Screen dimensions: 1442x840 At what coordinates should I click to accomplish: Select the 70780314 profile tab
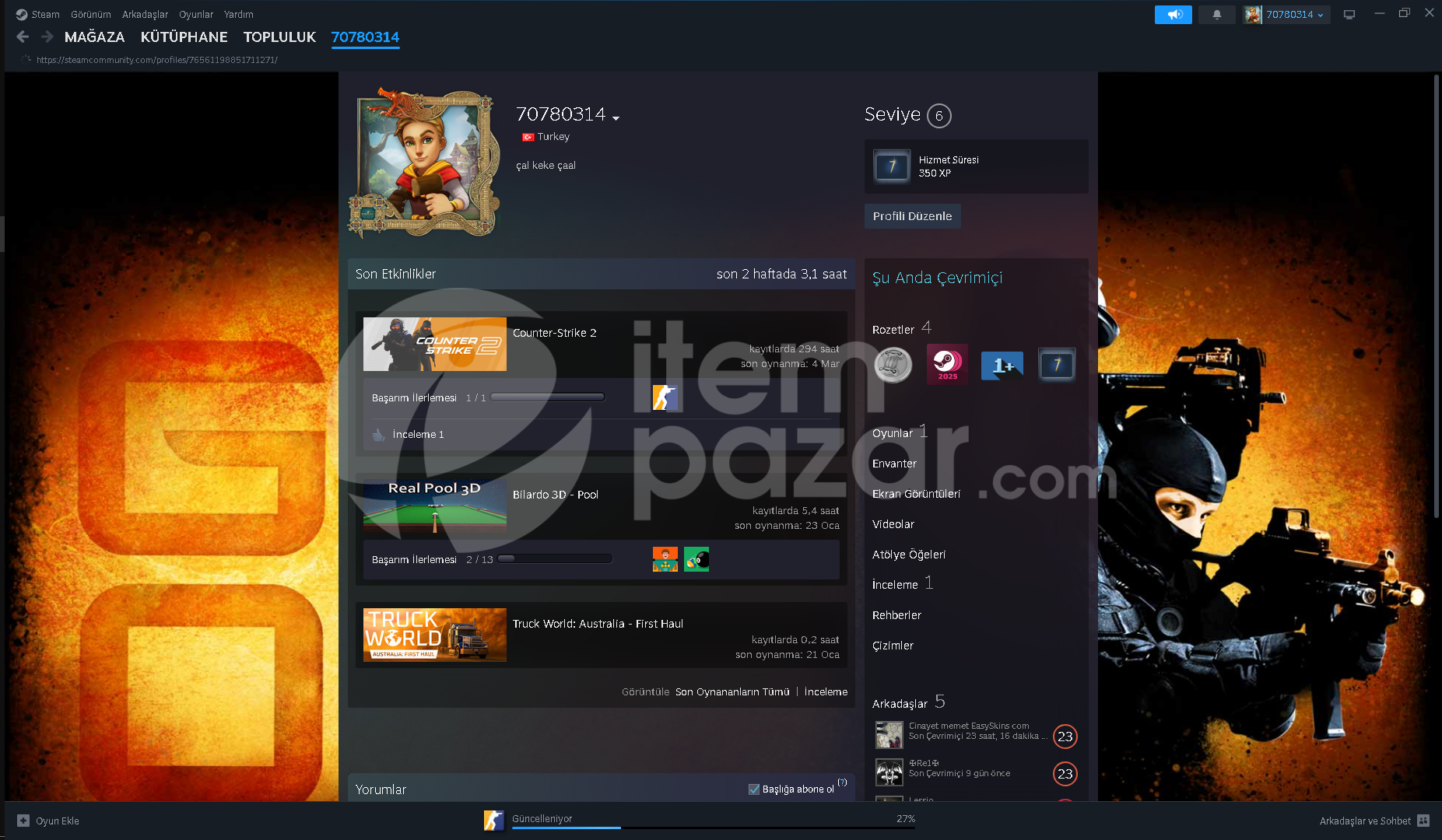pyautogui.click(x=365, y=37)
